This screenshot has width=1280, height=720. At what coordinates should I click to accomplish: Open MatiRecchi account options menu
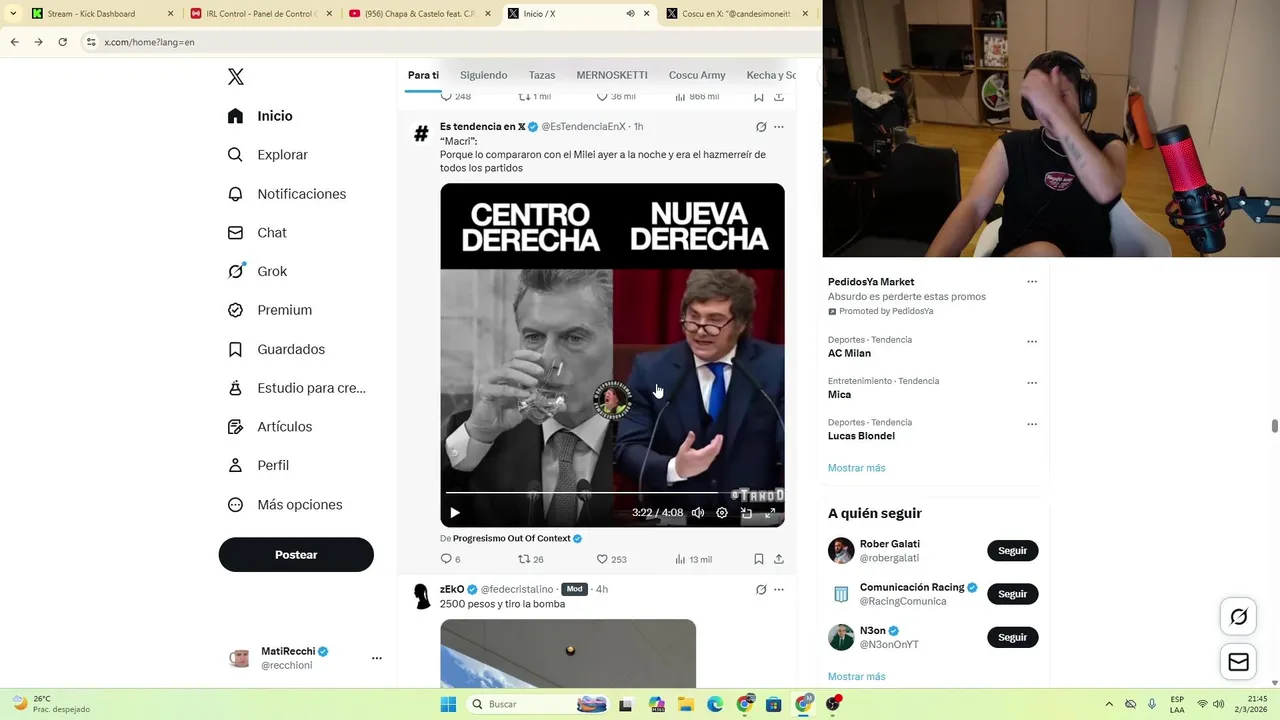[x=377, y=658]
